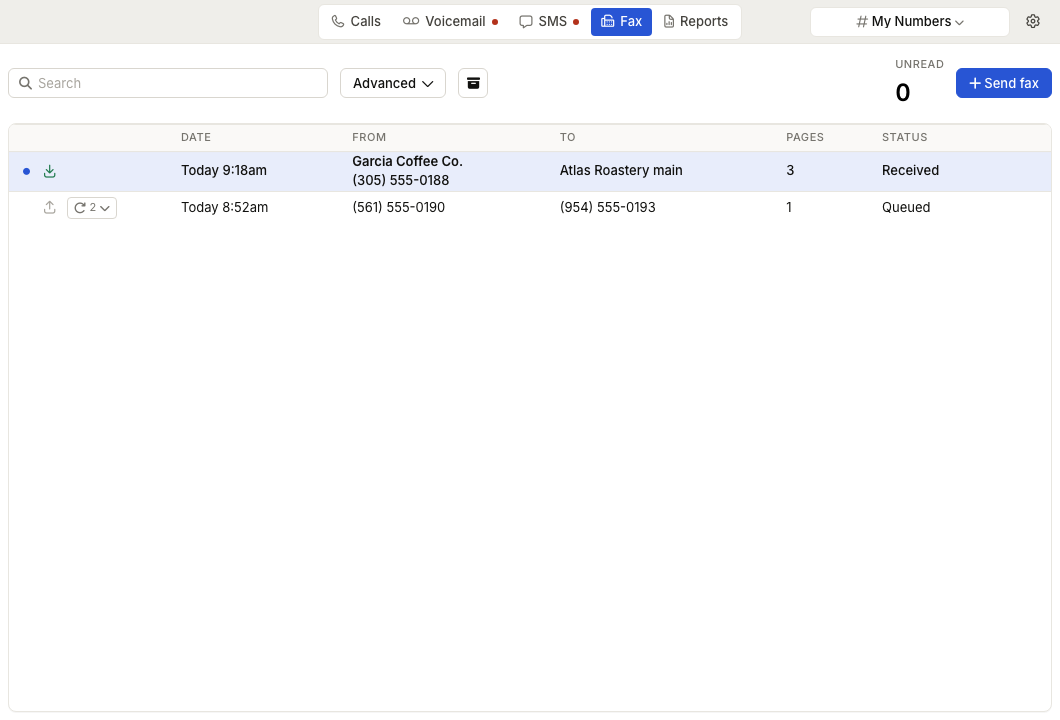Expand the retry attempts dropdown showing 2
Screen dimensions: 1060x720
(92, 208)
